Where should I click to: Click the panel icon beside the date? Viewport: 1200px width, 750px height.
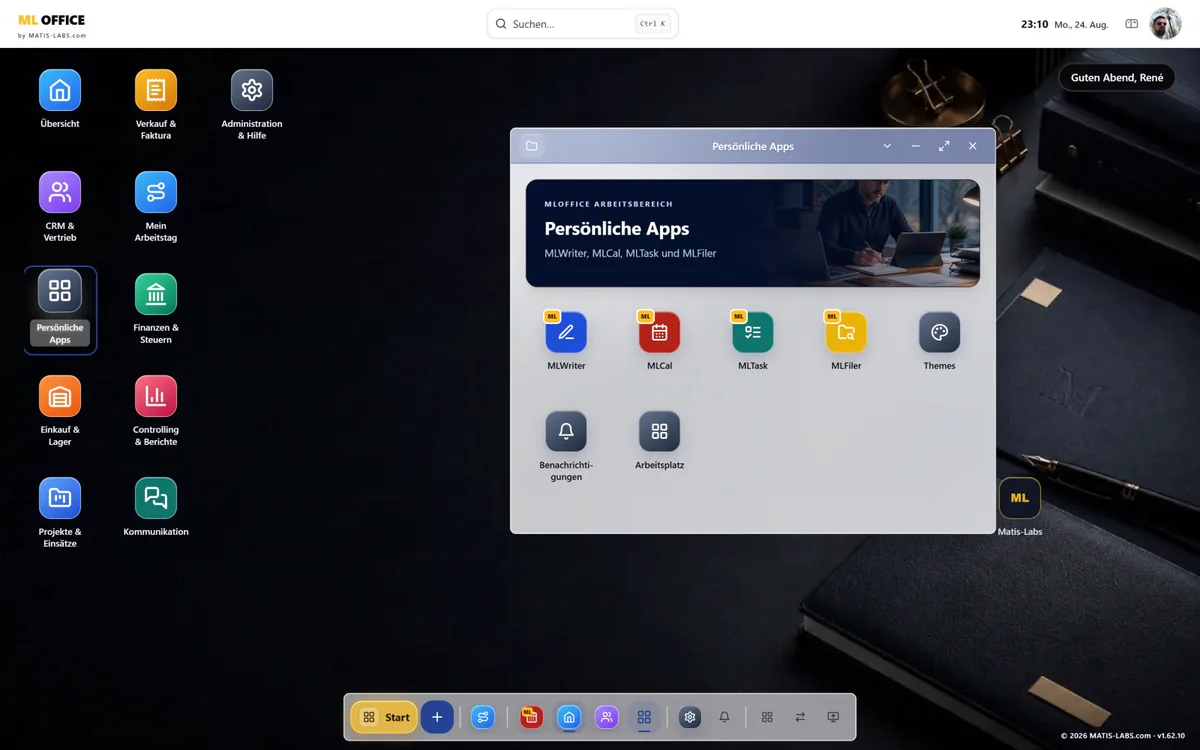coord(1132,24)
